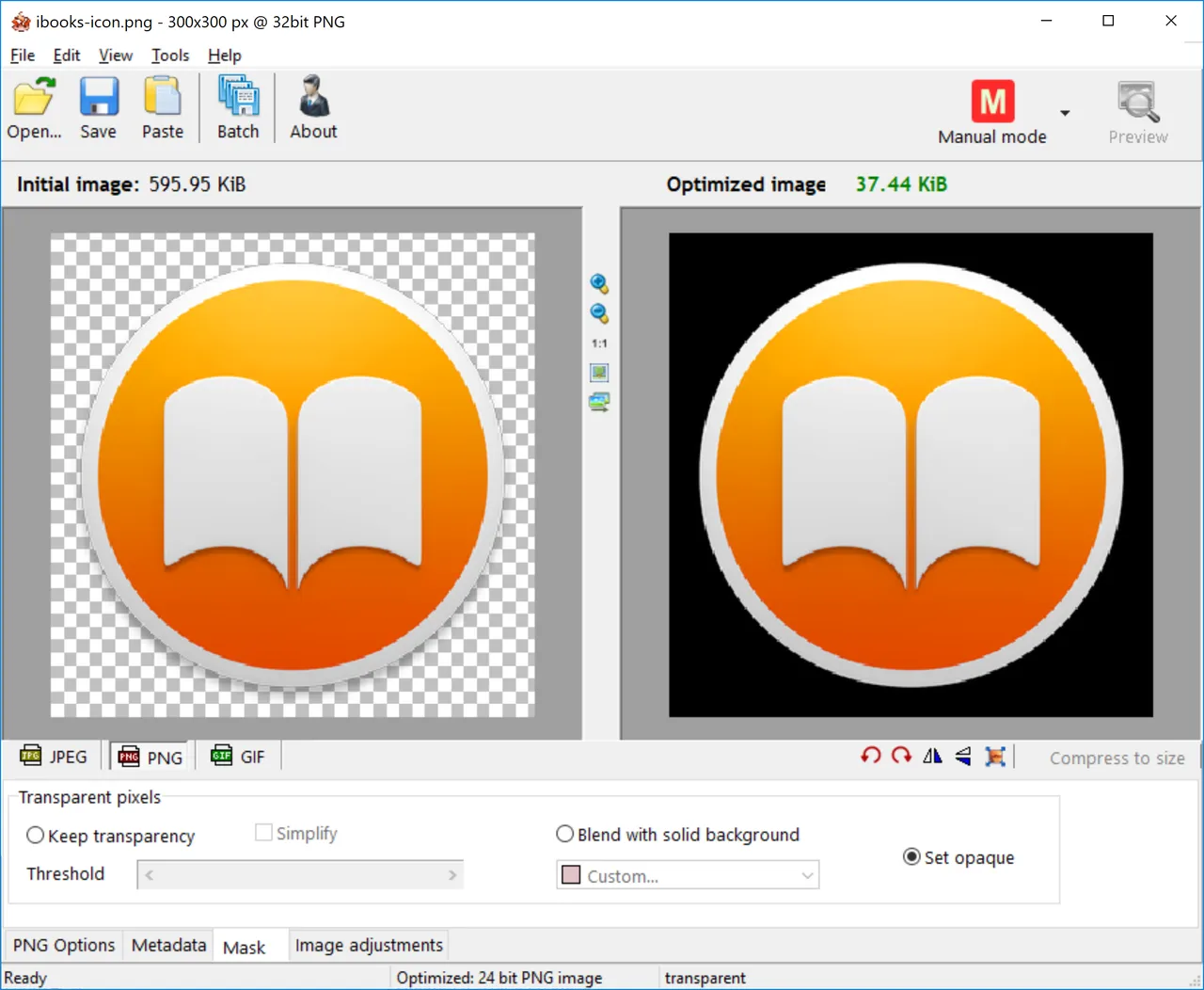Click the 'Ready' status bar text

click(25, 978)
